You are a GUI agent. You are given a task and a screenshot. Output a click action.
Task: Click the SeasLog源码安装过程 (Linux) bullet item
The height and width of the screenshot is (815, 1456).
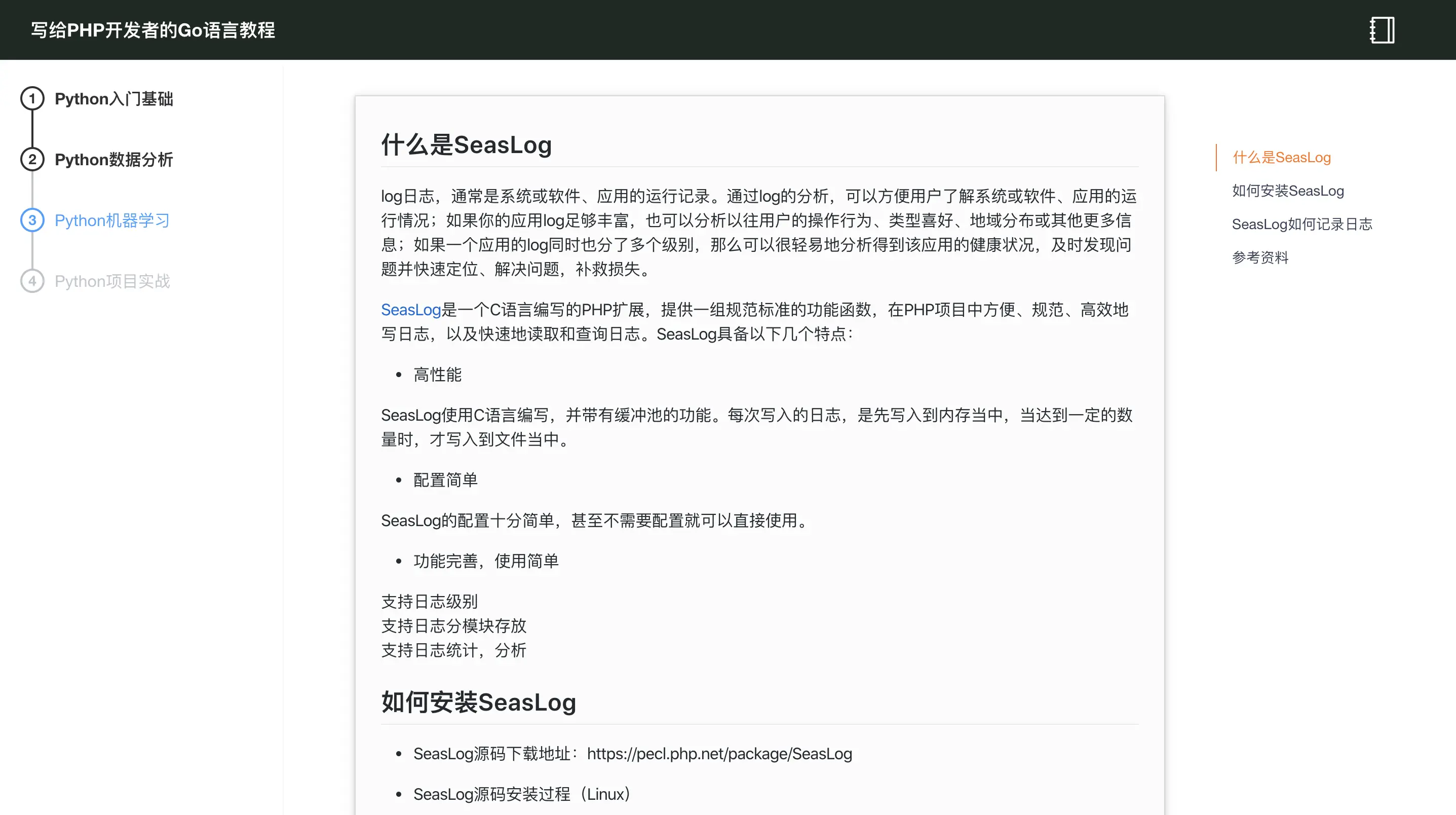[x=521, y=794]
